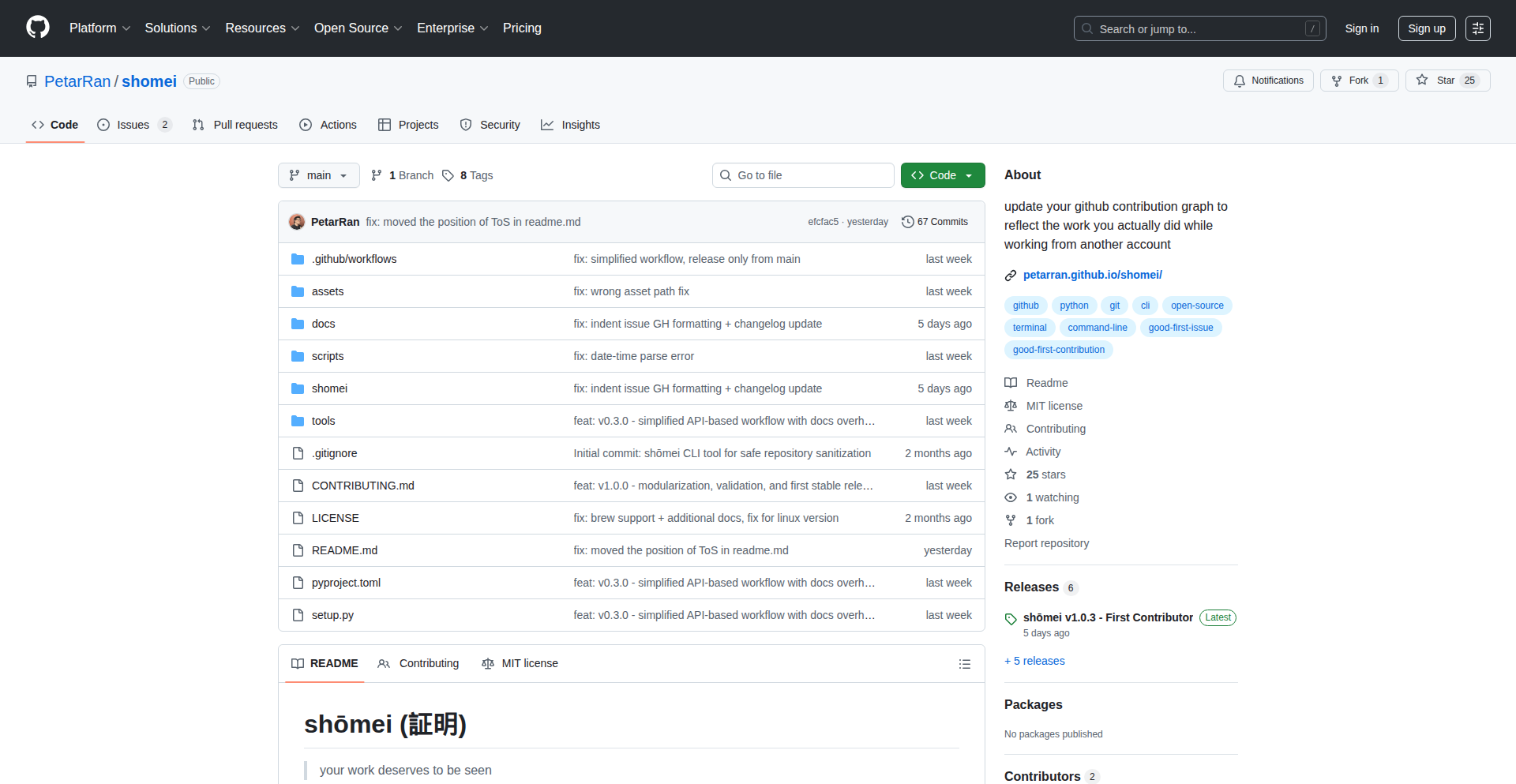Image resolution: width=1516 pixels, height=784 pixels.
Task: Open the 8 Tags link
Action: (x=467, y=175)
